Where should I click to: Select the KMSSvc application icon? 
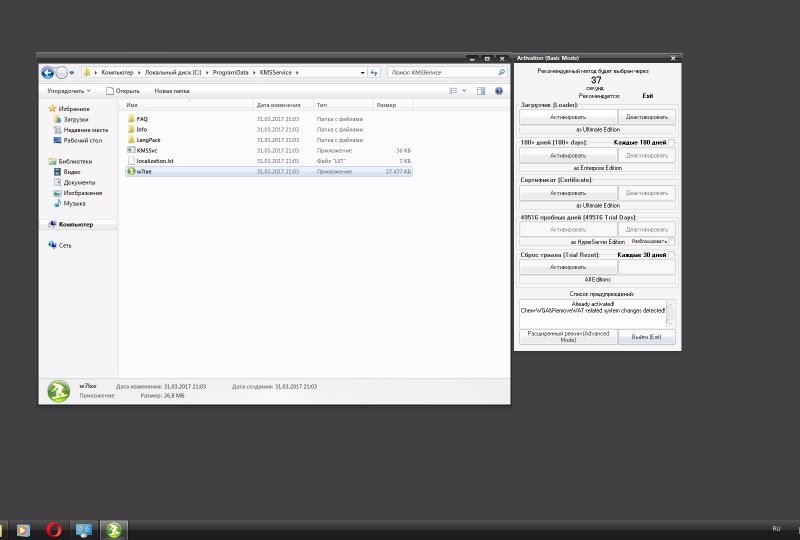click(131, 151)
